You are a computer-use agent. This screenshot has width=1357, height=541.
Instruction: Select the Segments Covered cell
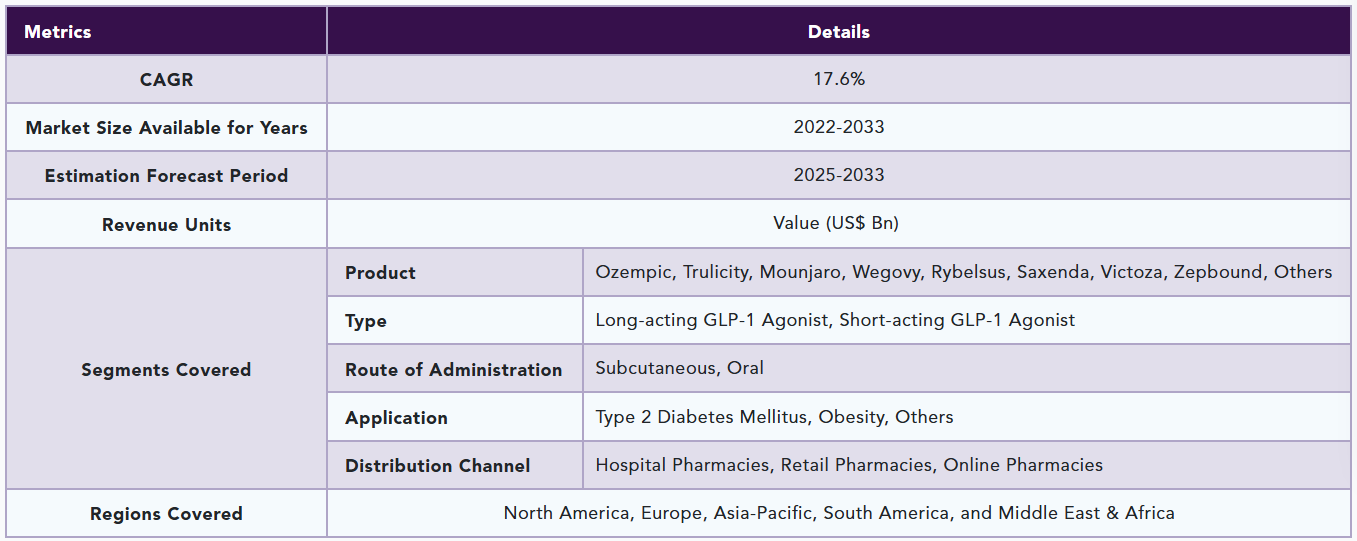click(166, 370)
